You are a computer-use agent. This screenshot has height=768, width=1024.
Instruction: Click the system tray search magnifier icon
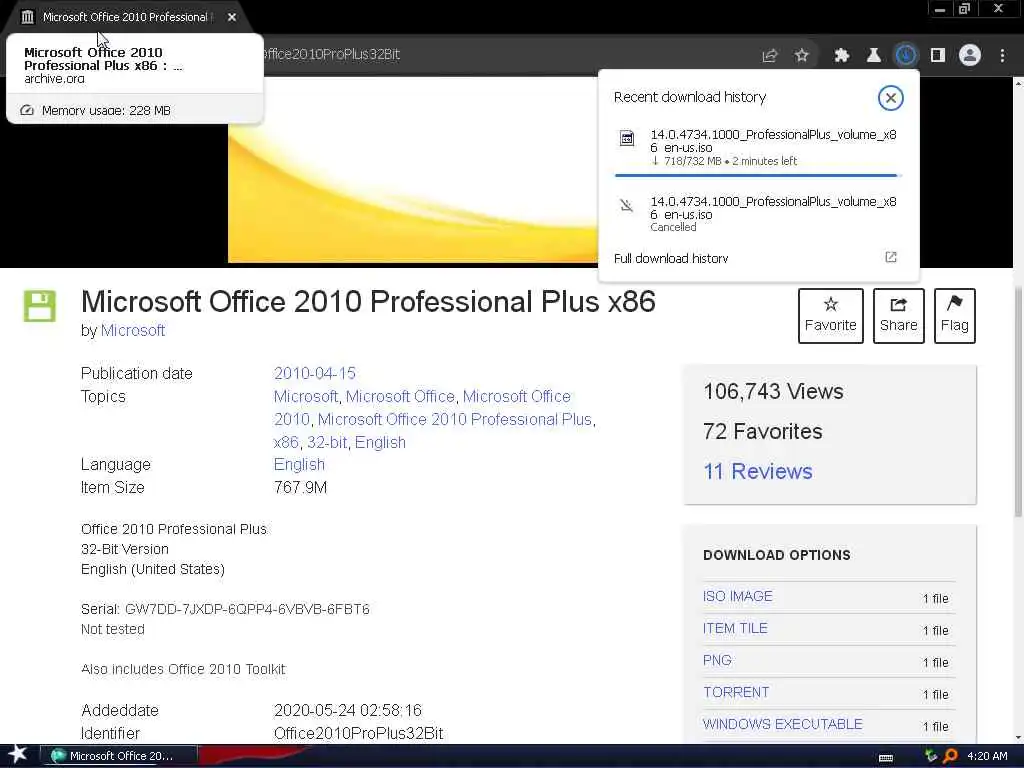pos(951,756)
